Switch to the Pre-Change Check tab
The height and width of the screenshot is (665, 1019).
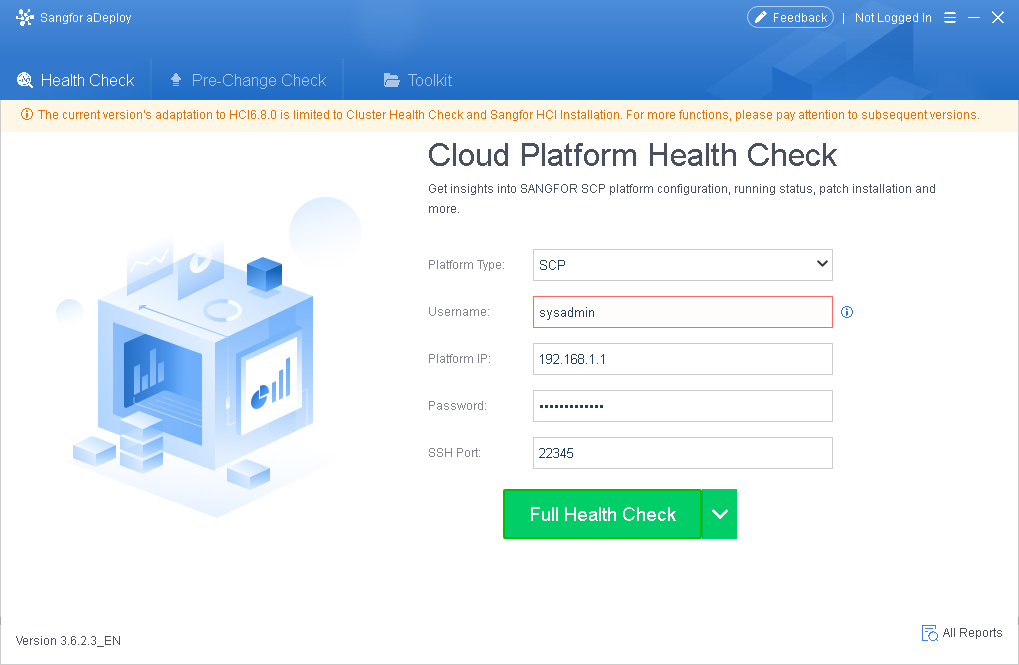pos(248,80)
